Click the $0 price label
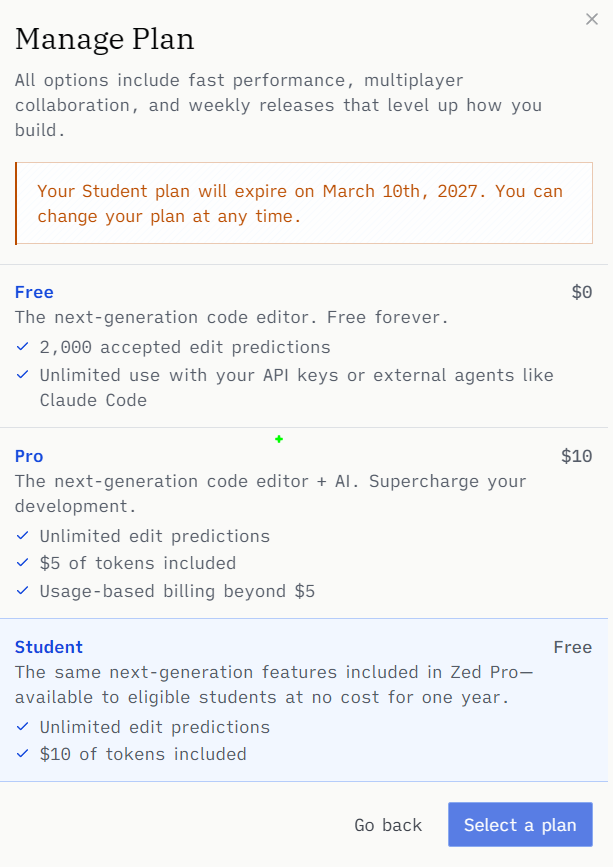The image size is (613, 867). click(x=582, y=292)
